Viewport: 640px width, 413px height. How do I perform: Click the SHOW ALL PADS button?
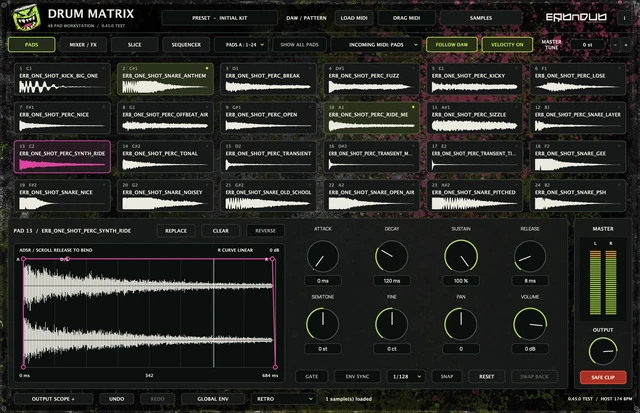299,44
